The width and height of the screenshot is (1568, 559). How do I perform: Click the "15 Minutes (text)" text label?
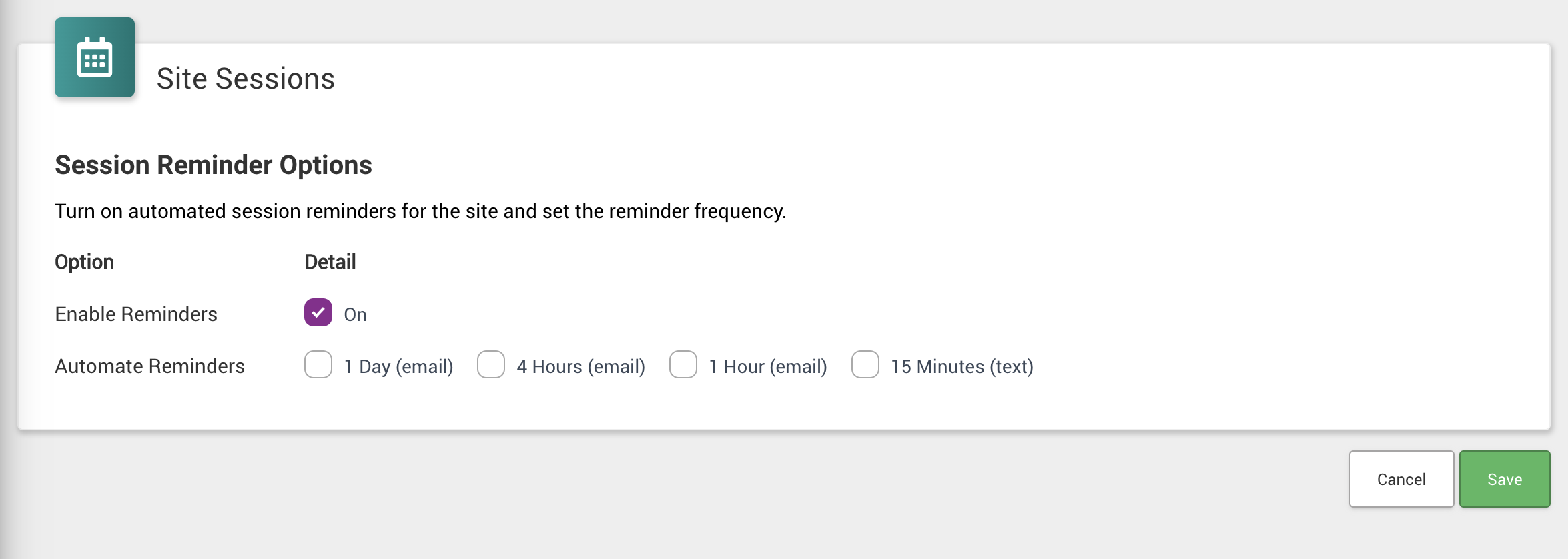(x=962, y=367)
